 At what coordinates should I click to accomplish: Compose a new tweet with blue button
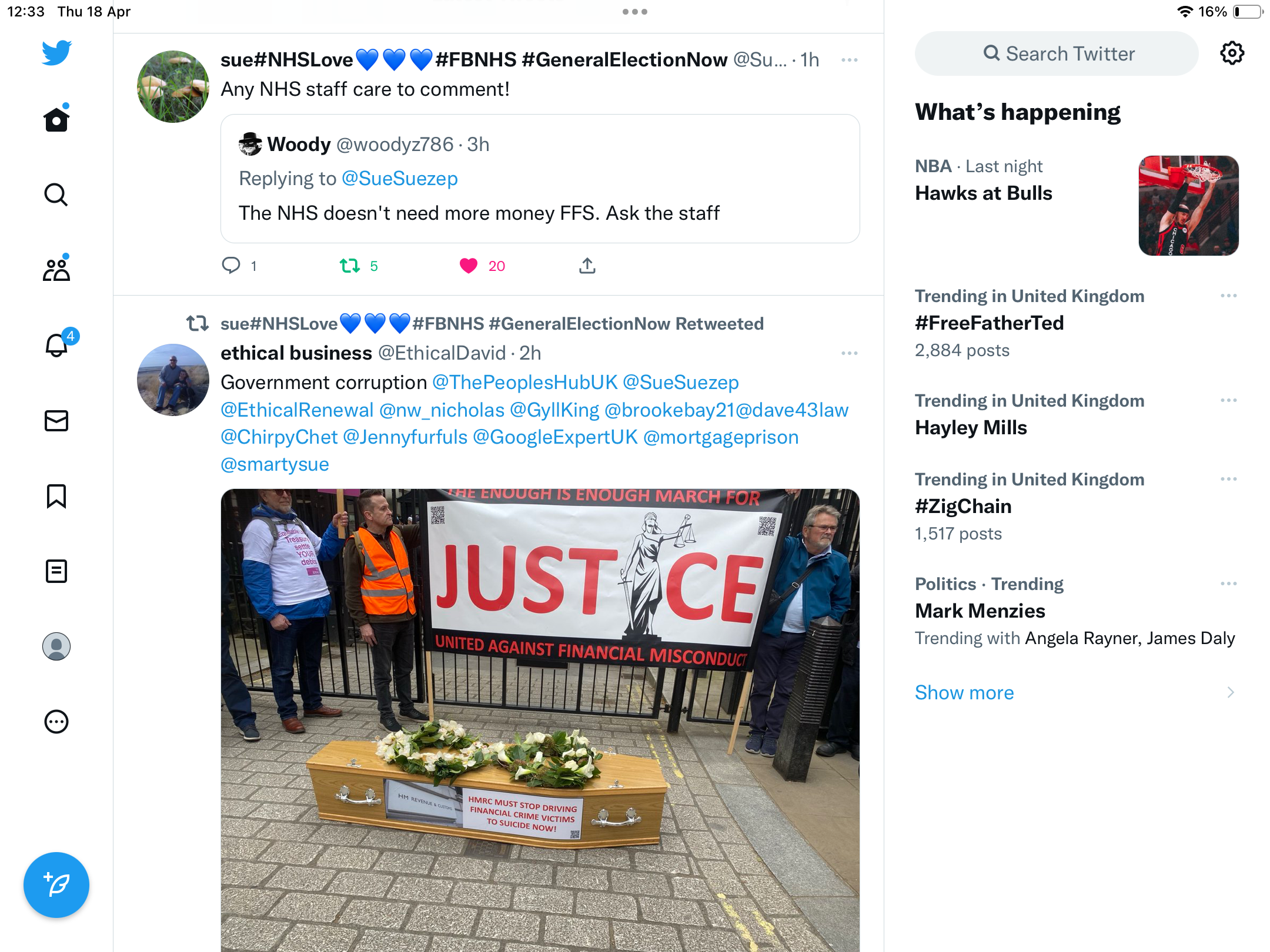coord(56,885)
